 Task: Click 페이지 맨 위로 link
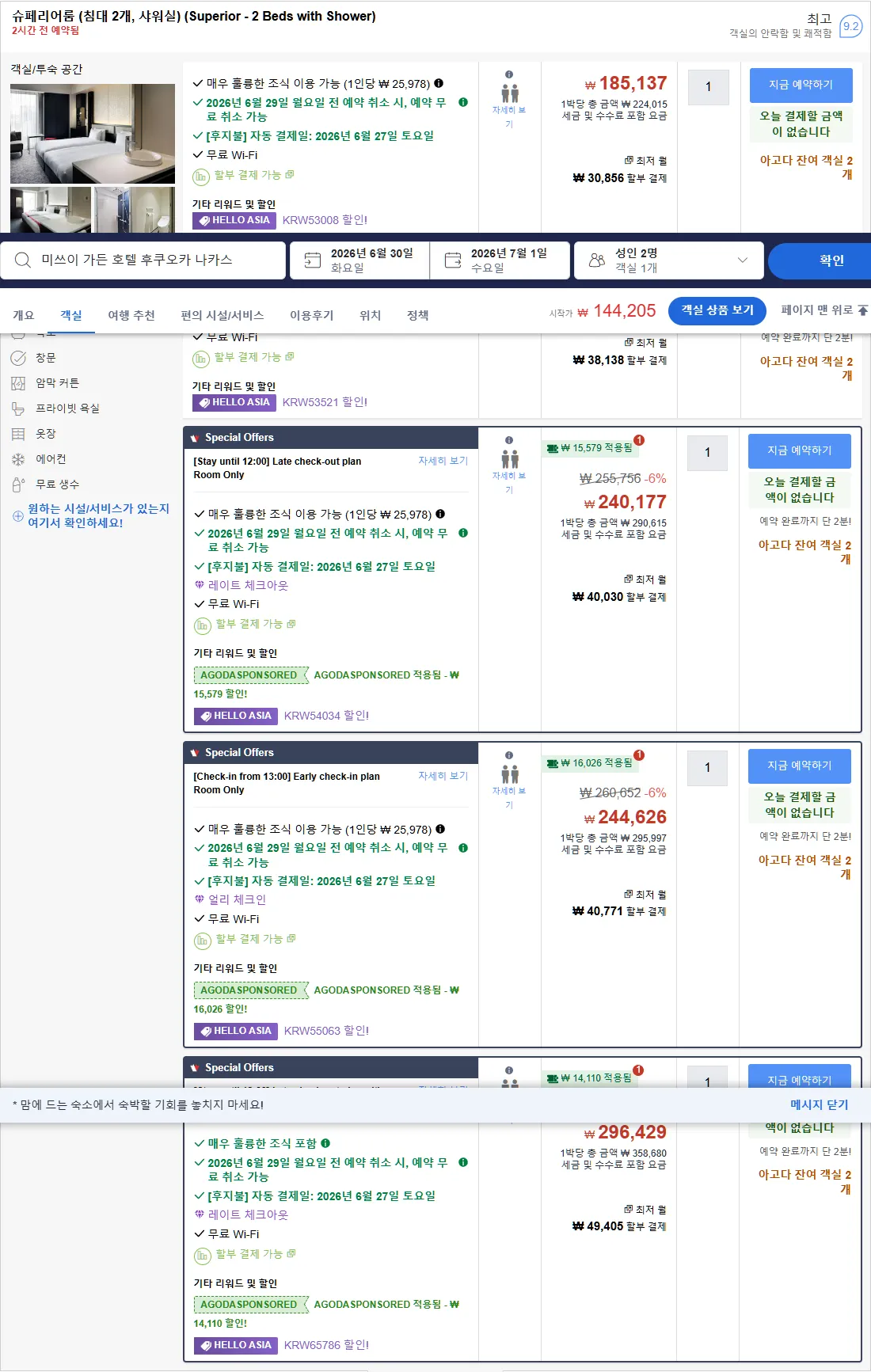[824, 310]
